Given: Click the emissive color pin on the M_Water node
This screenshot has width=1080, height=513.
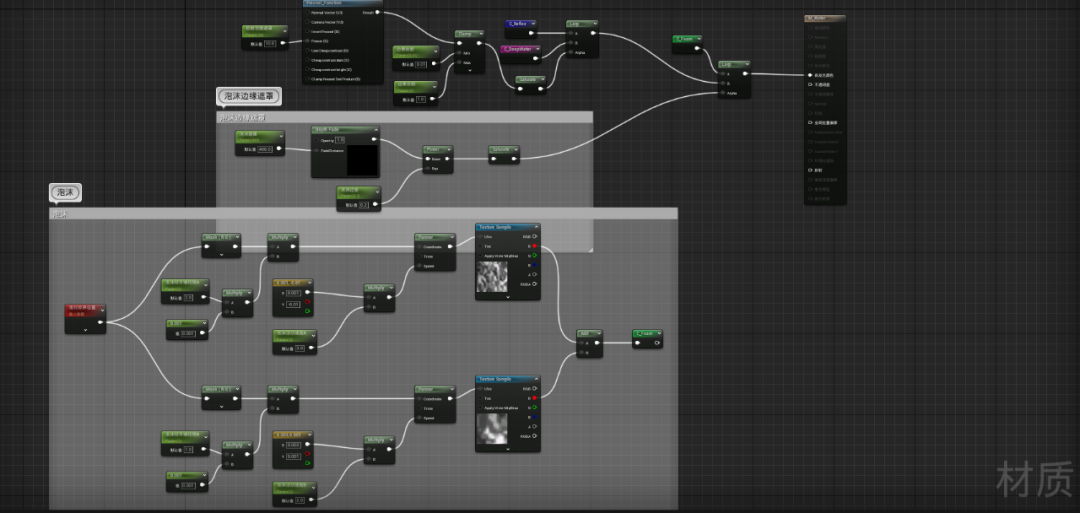Looking at the screenshot, I should (809, 74).
